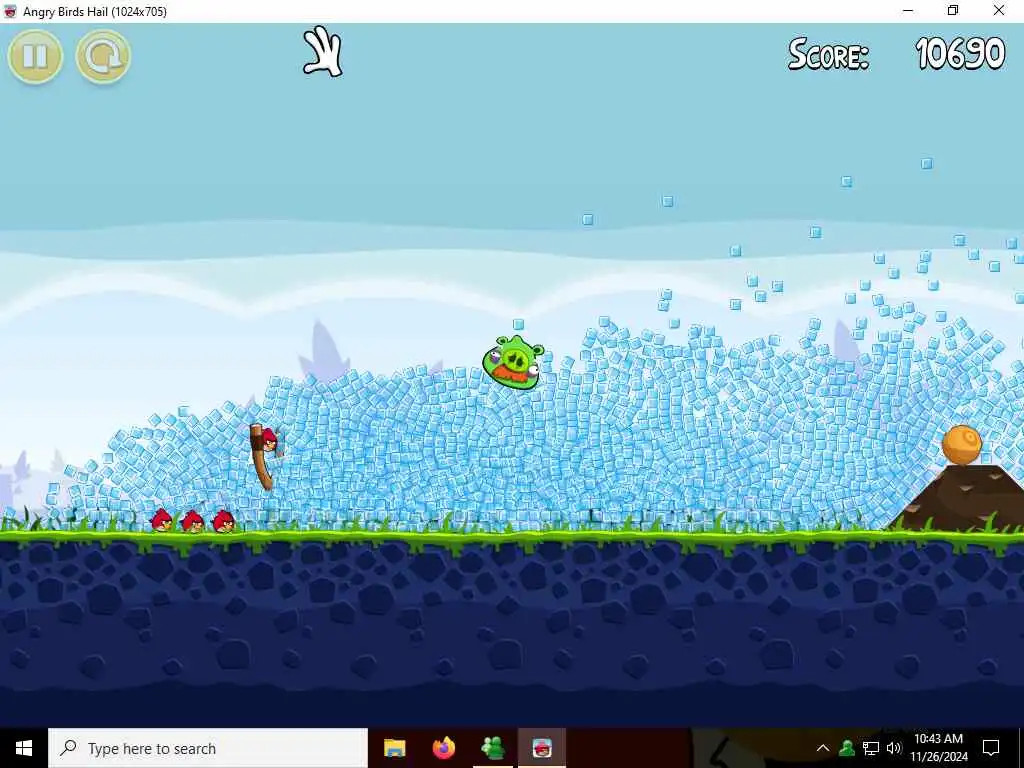This screenshot has height=768, width=1024.
Task: Open the volume control in system tray
Action: tap(894, 748)
